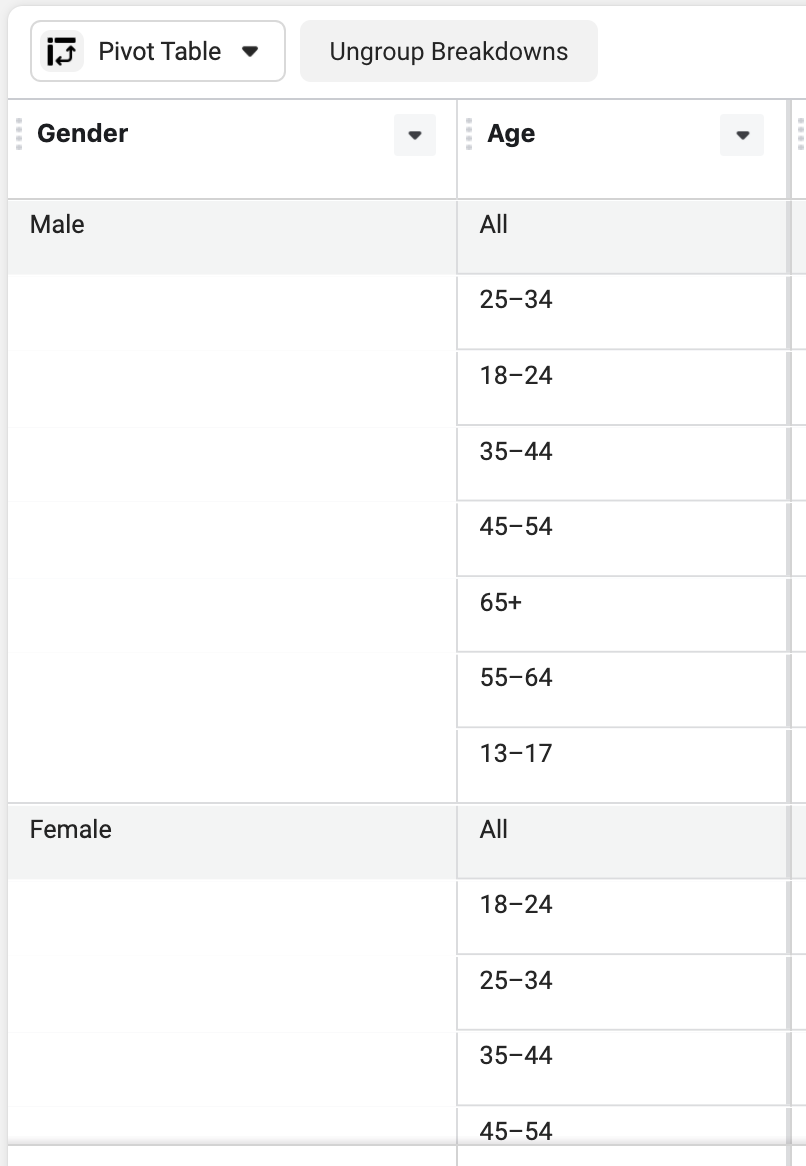
Task: Click the Pivot Table layout icon
Action: [63, 52]
